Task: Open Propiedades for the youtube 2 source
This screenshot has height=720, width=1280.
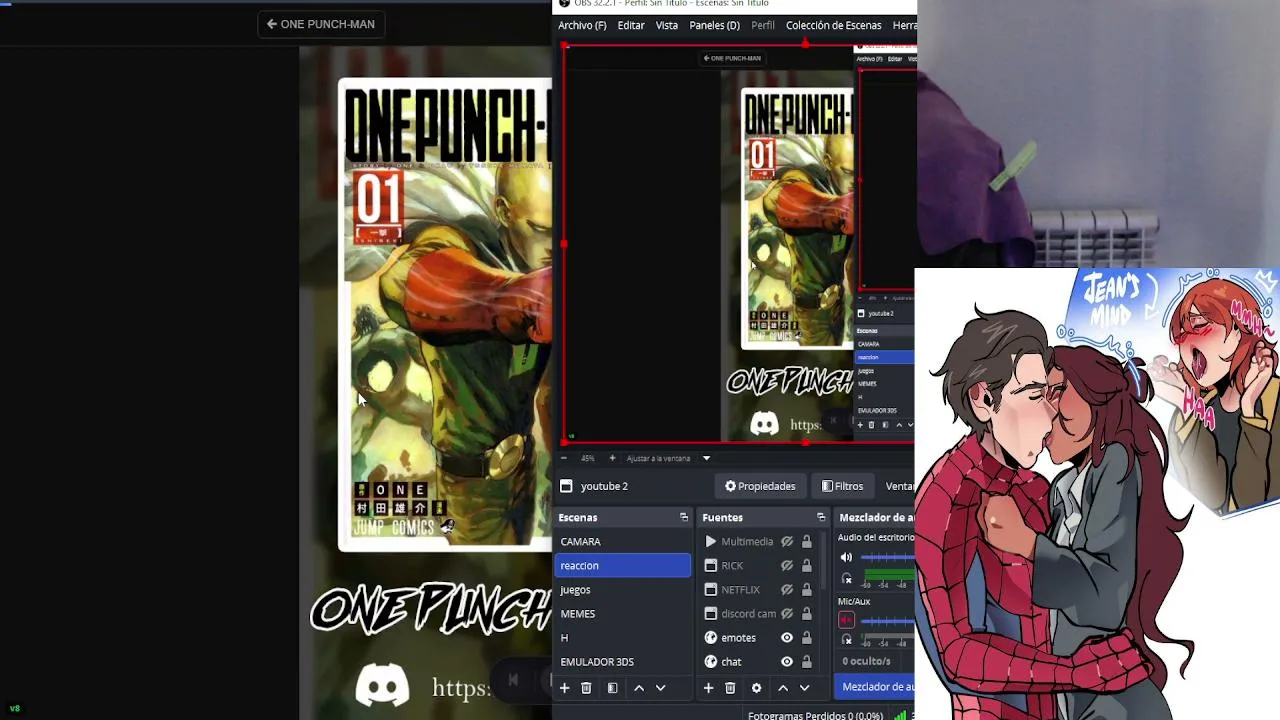Action: [760, 486]
